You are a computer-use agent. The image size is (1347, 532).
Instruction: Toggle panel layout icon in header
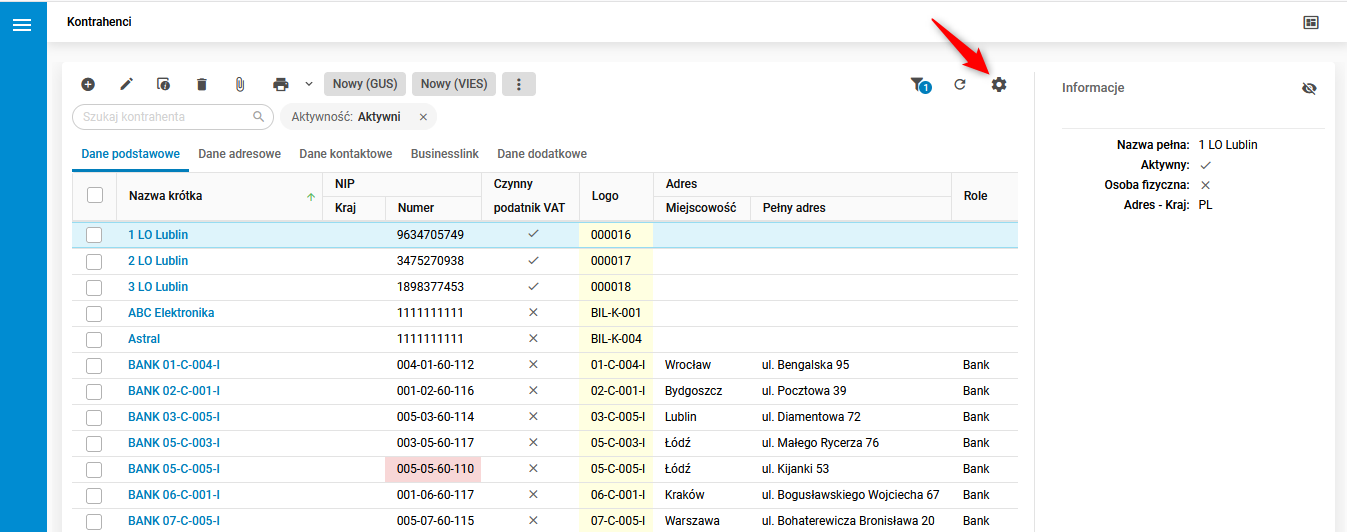pyautogui.click(x=1311, y=22)
